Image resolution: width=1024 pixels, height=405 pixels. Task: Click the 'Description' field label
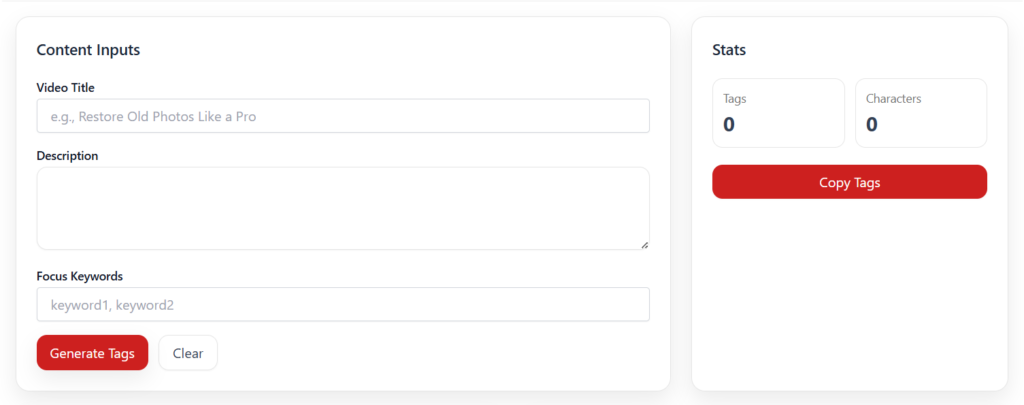(x=67, y=156)
